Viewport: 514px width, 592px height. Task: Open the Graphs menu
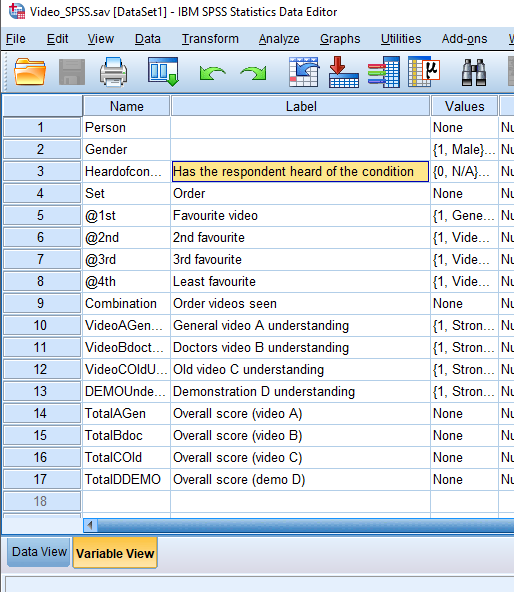pos(340,39)
